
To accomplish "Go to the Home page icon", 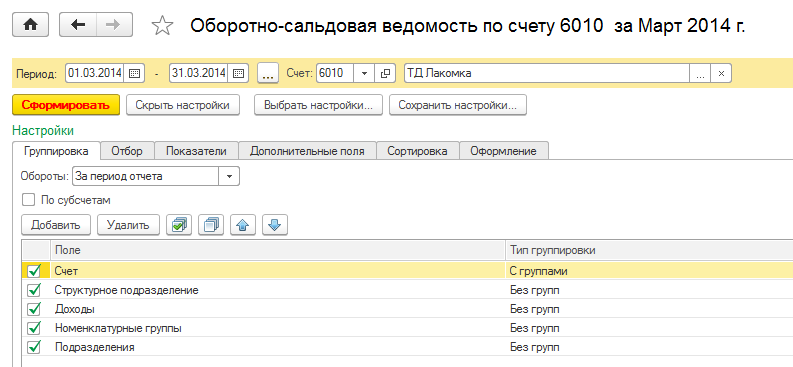I will (30, 25).
